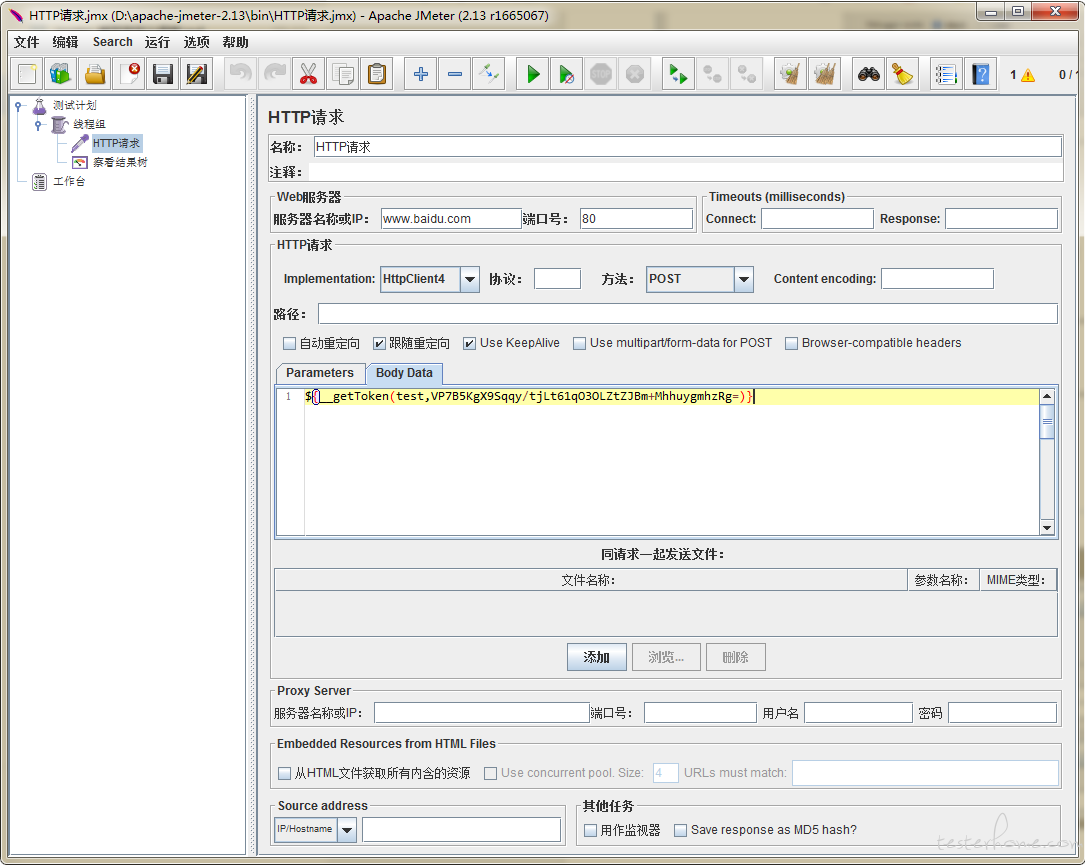
Task: Collapse the 测试计划 tree node toggle
Action: pyautogui.click(x=20, y=106)
